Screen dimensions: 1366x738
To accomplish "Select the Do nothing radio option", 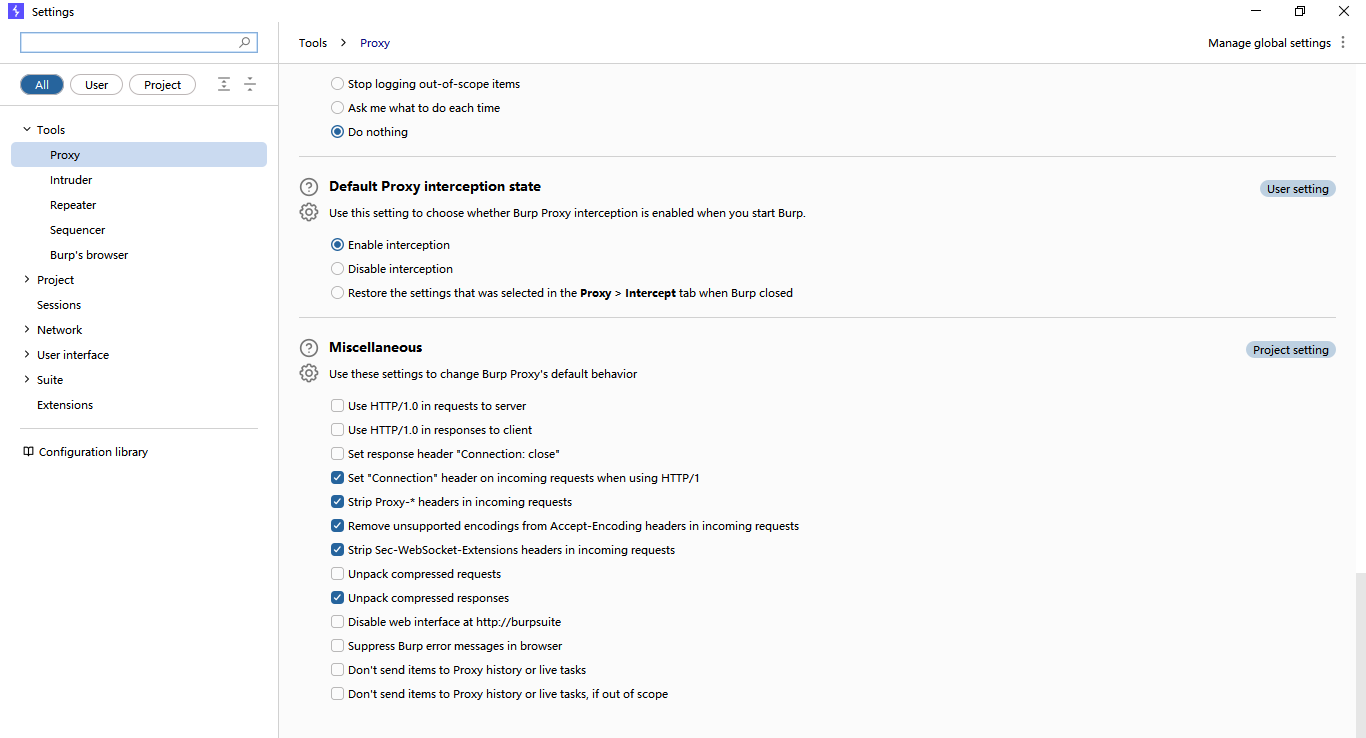I will click(x=337, y=132).
